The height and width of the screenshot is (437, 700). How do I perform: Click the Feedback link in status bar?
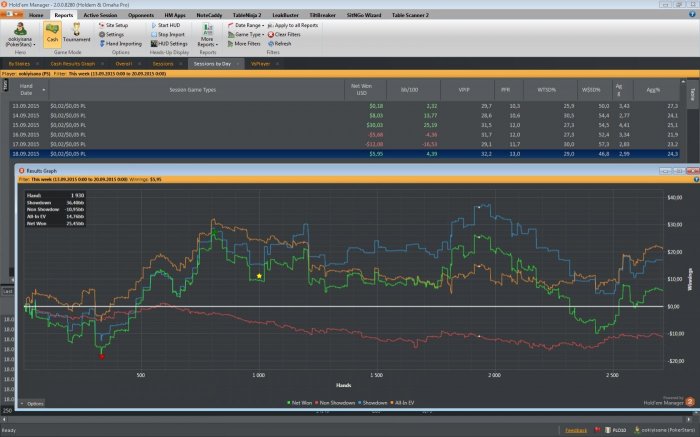coord(576,429)
